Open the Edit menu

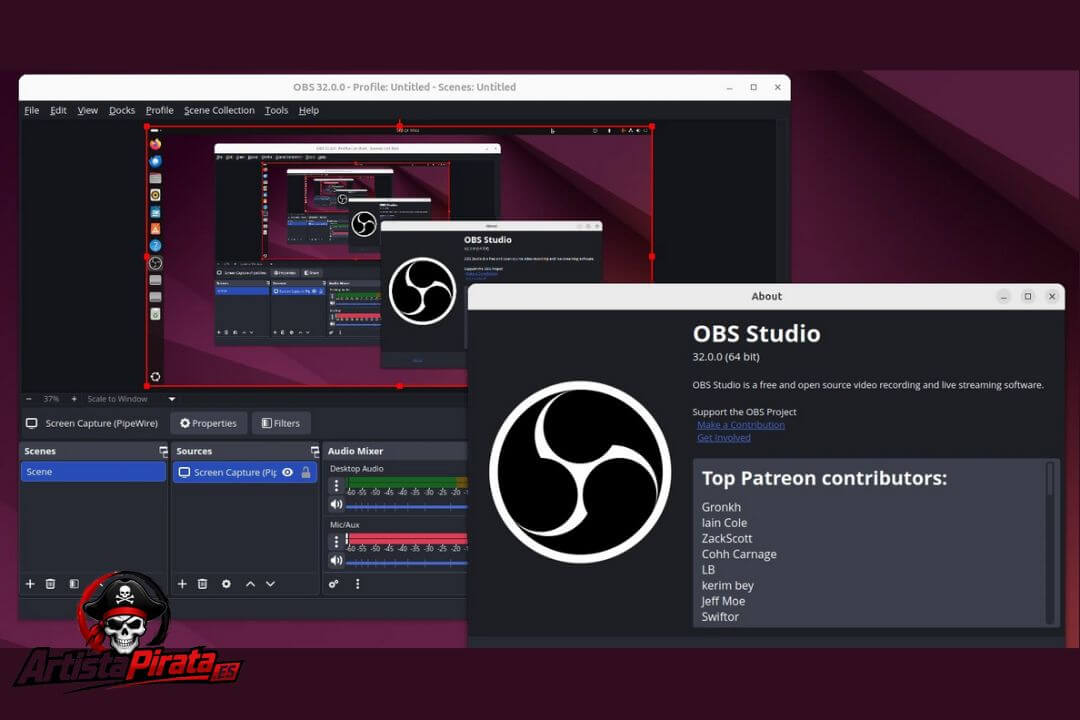(x=58, y=110)
